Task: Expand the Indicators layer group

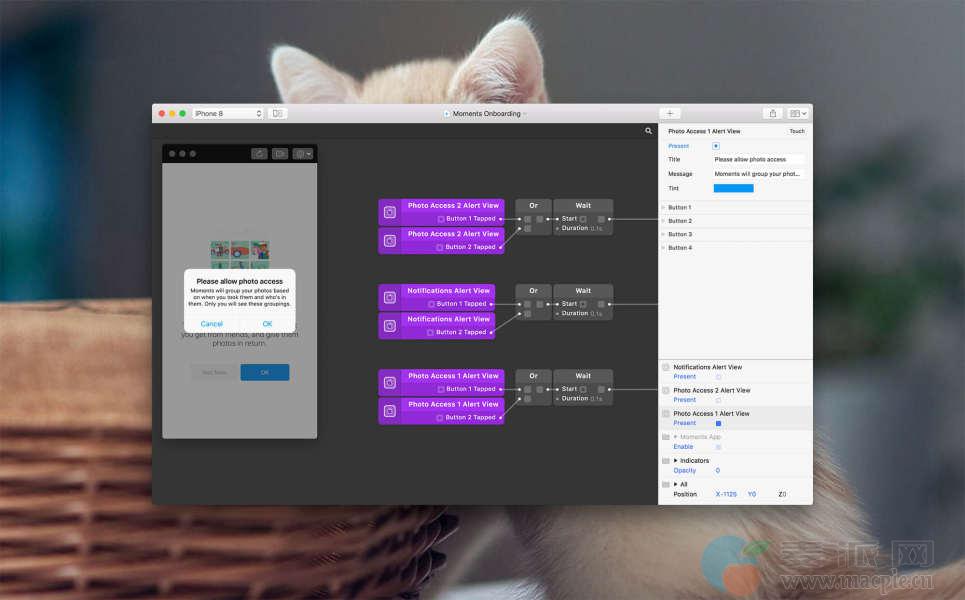Action: click(676, 461)
